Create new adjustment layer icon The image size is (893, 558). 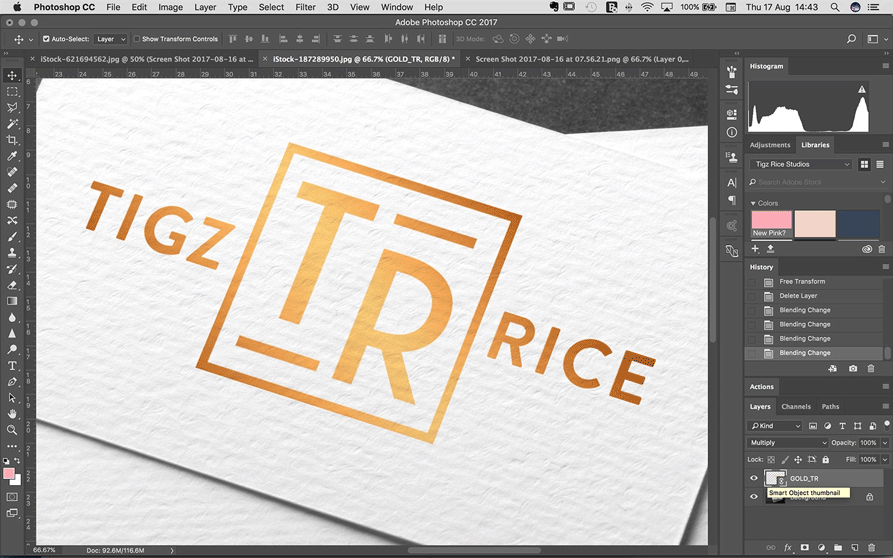(821, 547)
